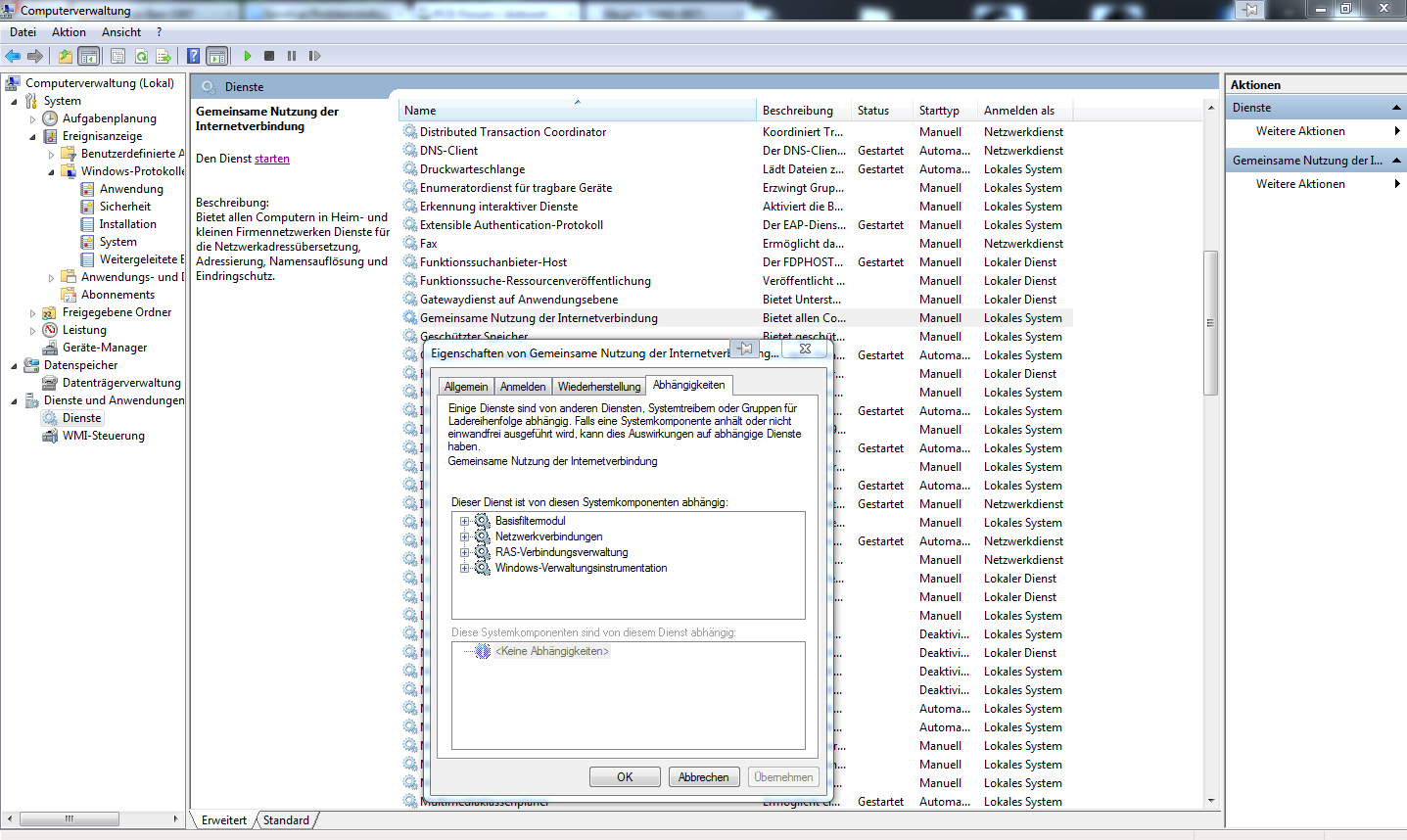This screenshot has height=840, width=1407.
Task: Expand the Leistung tree node
Action: (32, 331)
